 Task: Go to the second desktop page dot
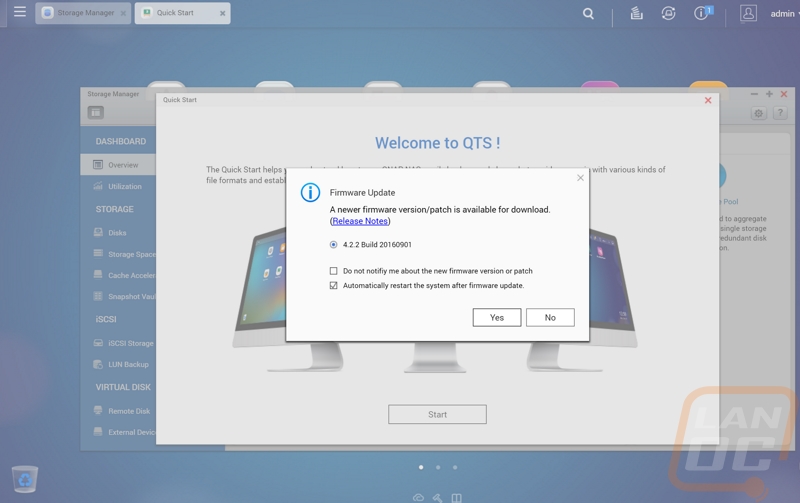click(438, 467)
